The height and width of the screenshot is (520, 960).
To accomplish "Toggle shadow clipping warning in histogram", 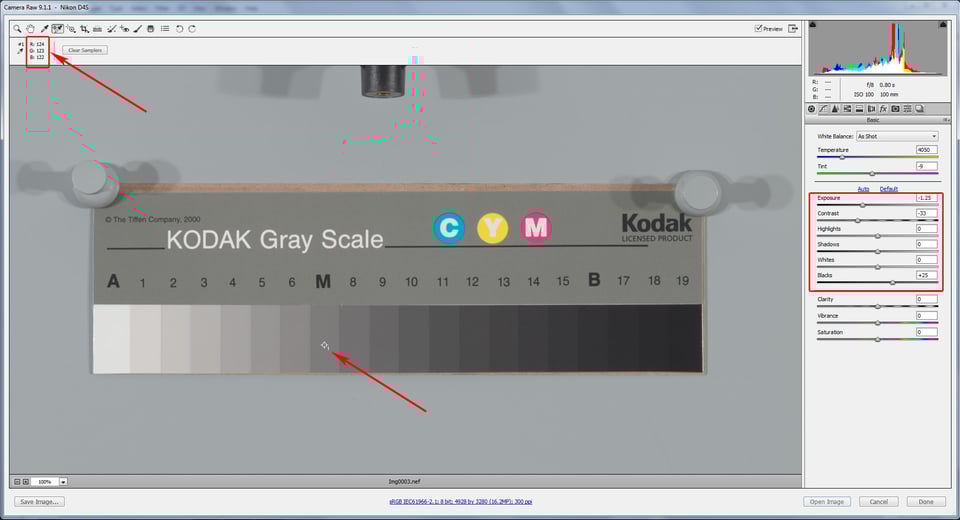I will (812, 24).
